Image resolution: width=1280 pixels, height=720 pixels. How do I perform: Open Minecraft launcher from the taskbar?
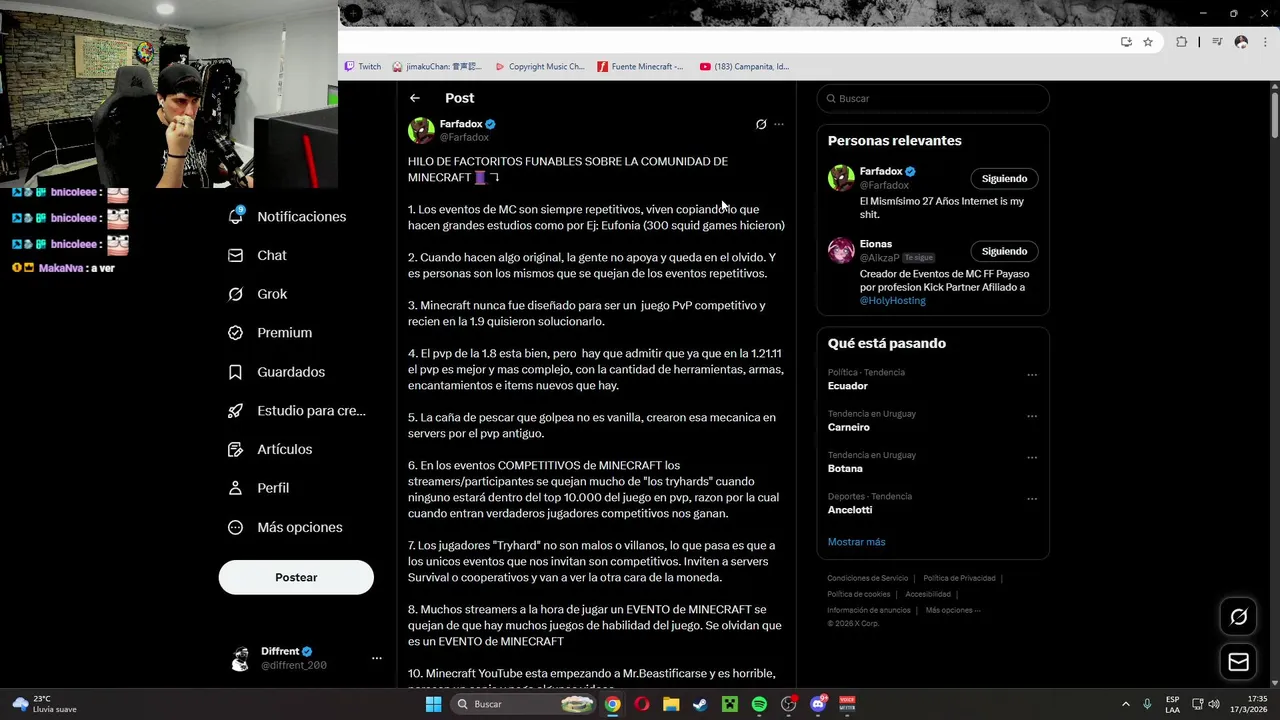(730, 704)
